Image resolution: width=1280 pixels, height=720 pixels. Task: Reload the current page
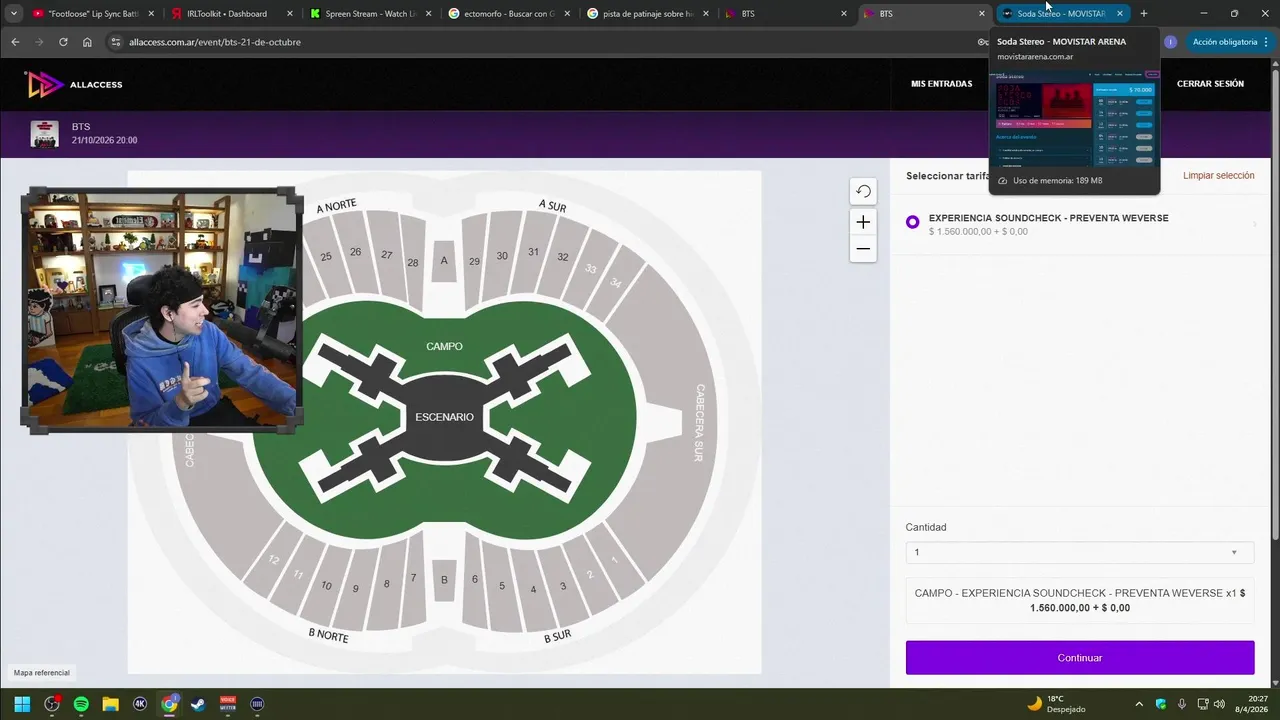pos(63,42)
